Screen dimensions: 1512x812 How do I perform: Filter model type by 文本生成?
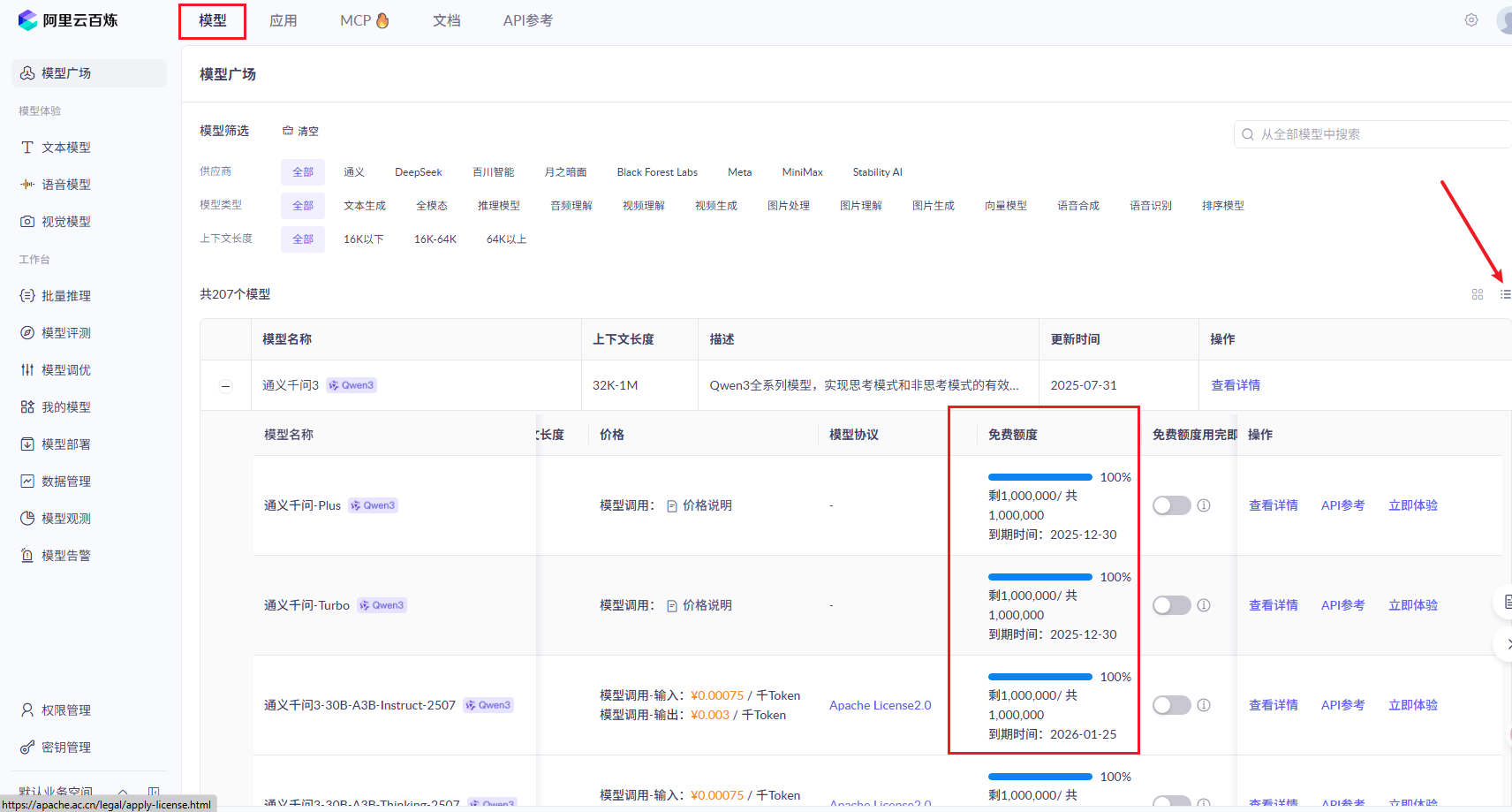coord(365,206)
